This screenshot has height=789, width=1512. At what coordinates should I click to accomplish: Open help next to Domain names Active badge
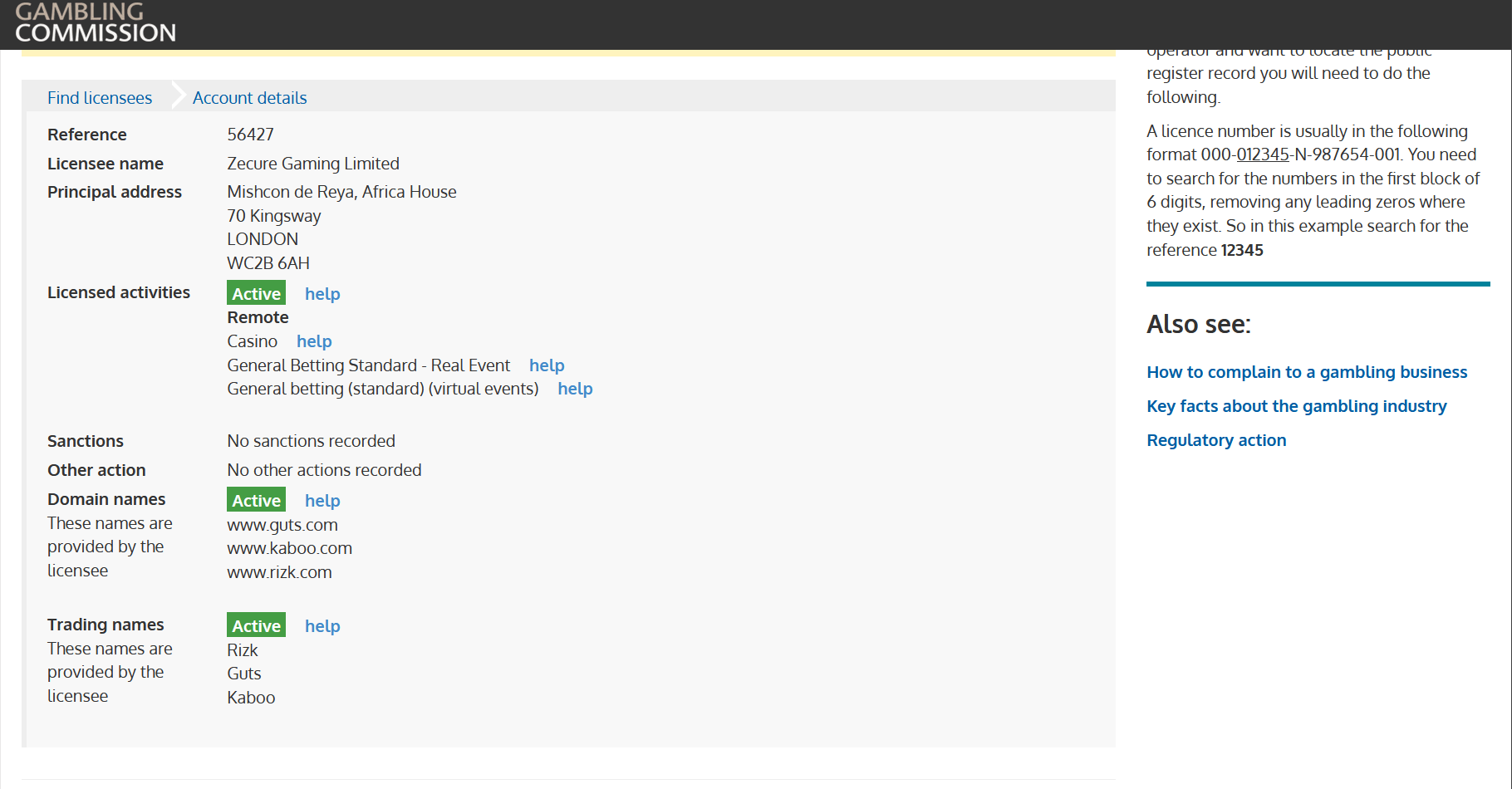coord(322,501)
